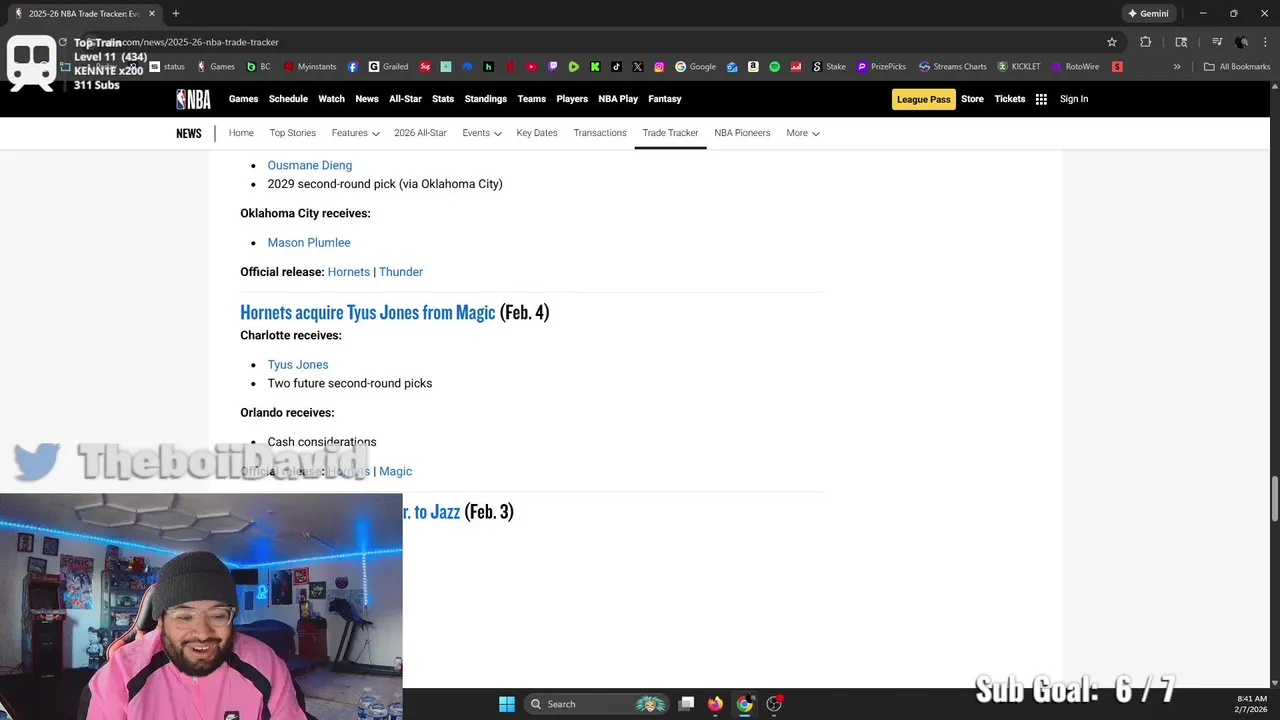Select the Trade Tracker tab
The image size is (1280, 720).
point(670,133)
